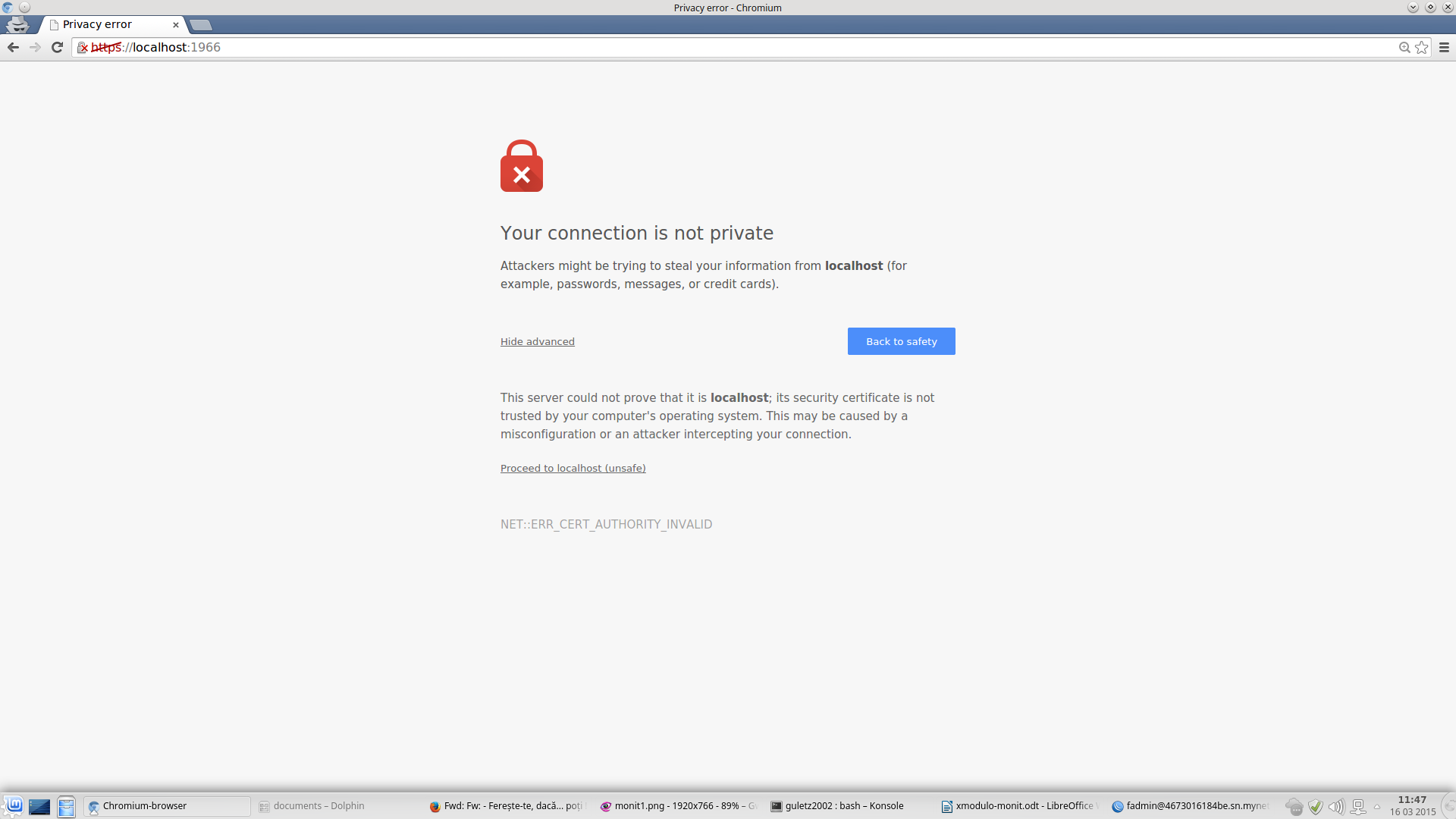Click the bookmark star icon in address bar

(x=1422, y=47)
